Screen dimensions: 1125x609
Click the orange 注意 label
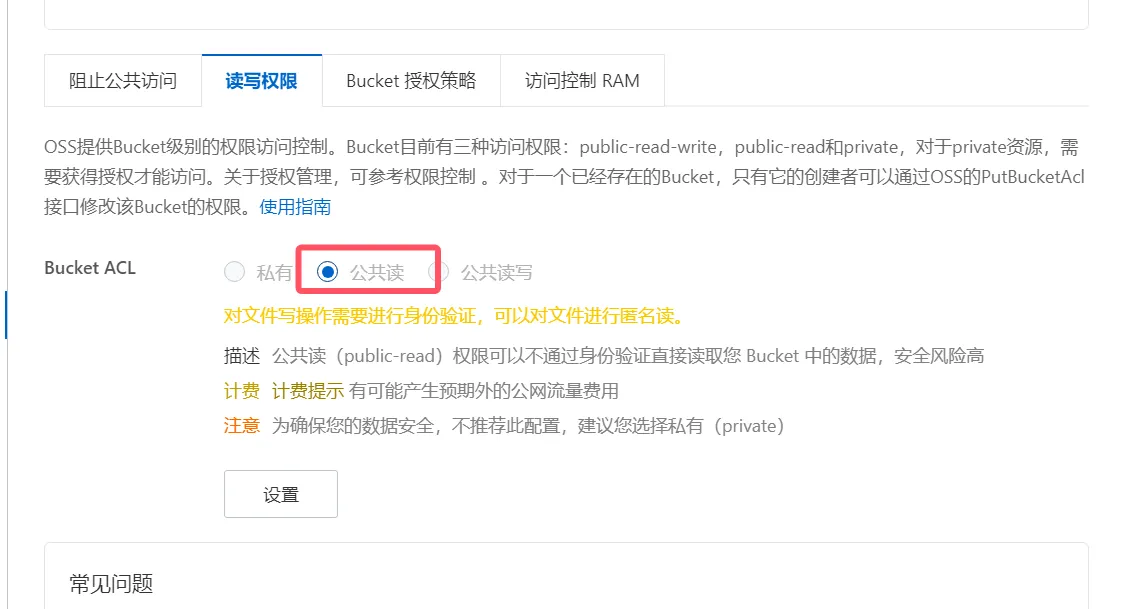(x=242, y=426)
